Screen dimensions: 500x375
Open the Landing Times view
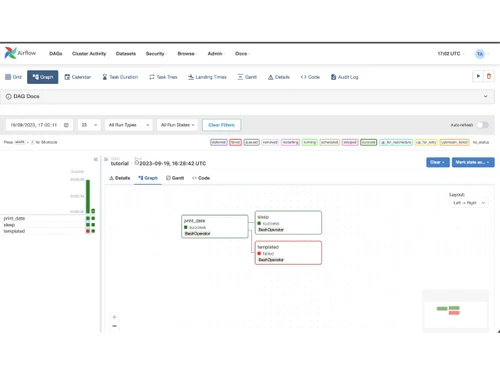(x=207, y=77)
